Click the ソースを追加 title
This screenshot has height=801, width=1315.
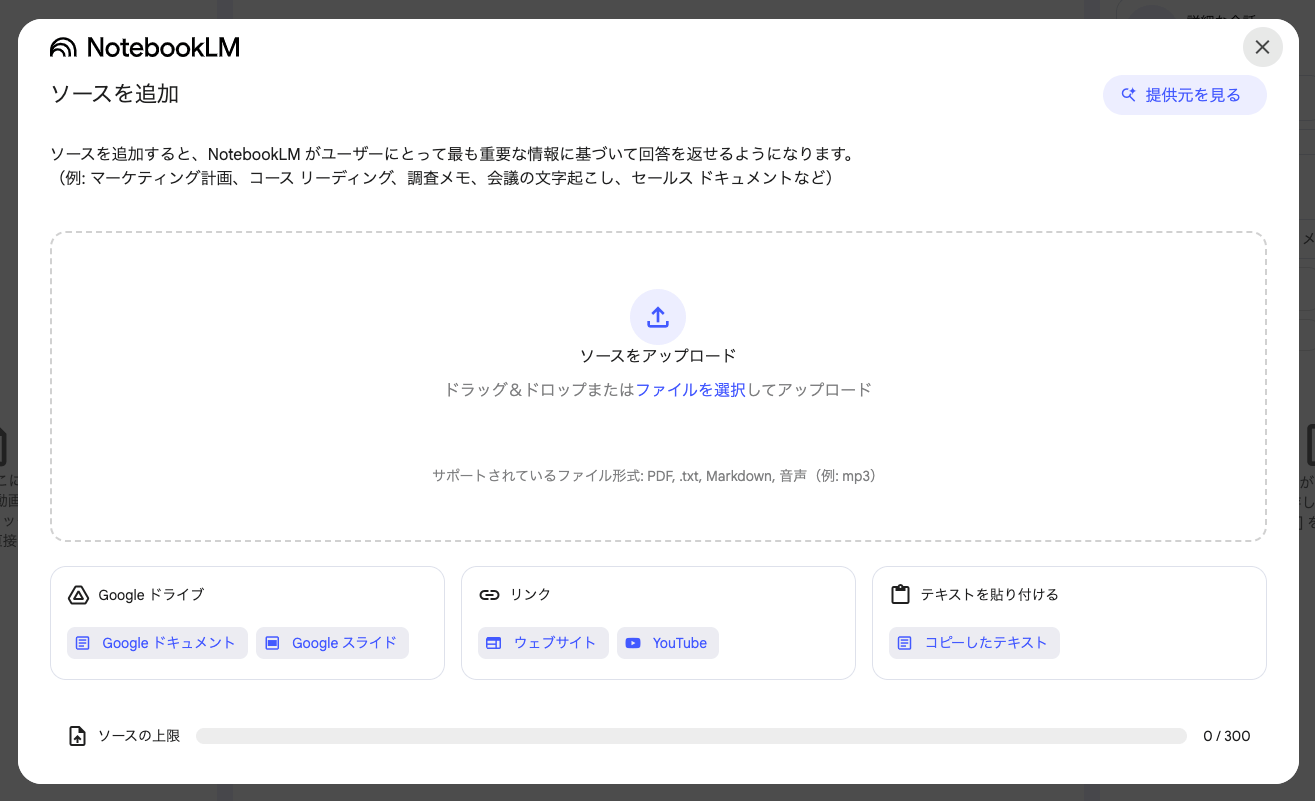coord(114,94)
